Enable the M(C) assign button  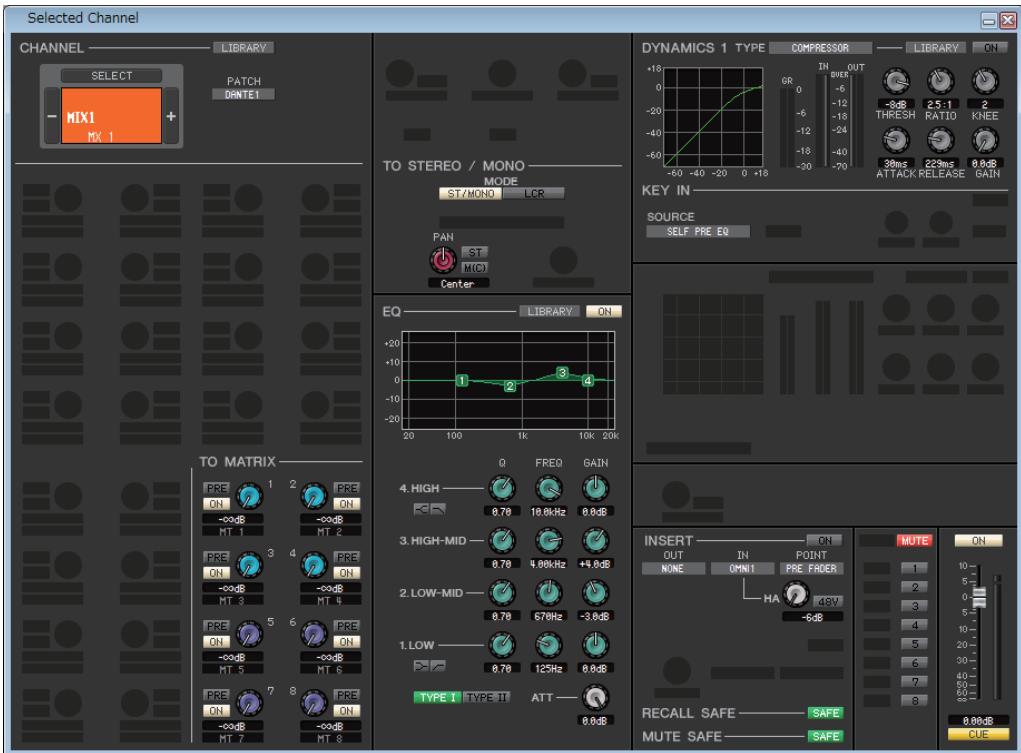(475, 268)
